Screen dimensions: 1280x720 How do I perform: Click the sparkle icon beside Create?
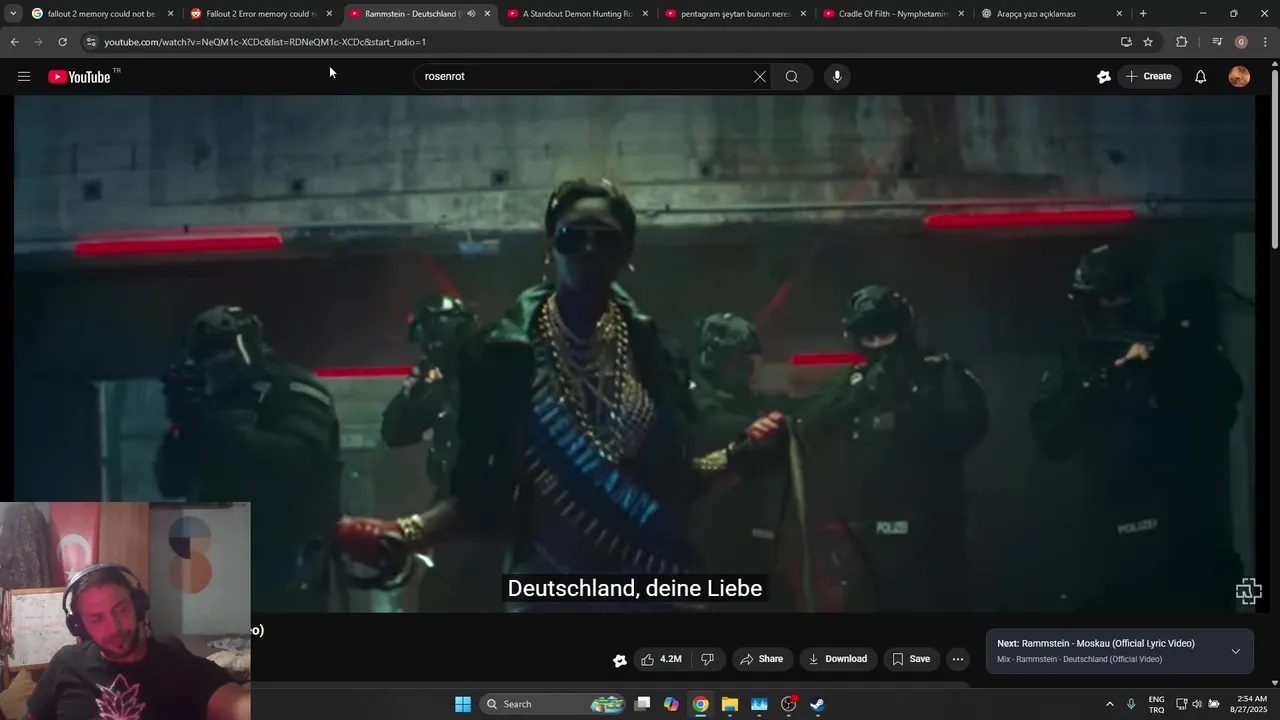coord(1104,77)
